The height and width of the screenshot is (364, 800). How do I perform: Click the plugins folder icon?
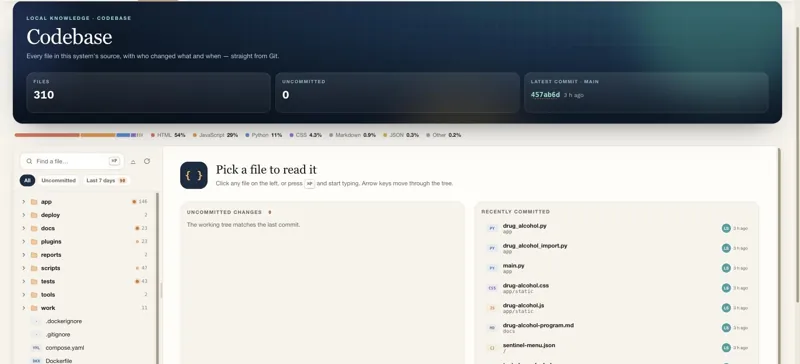click(x=34, y=241)
